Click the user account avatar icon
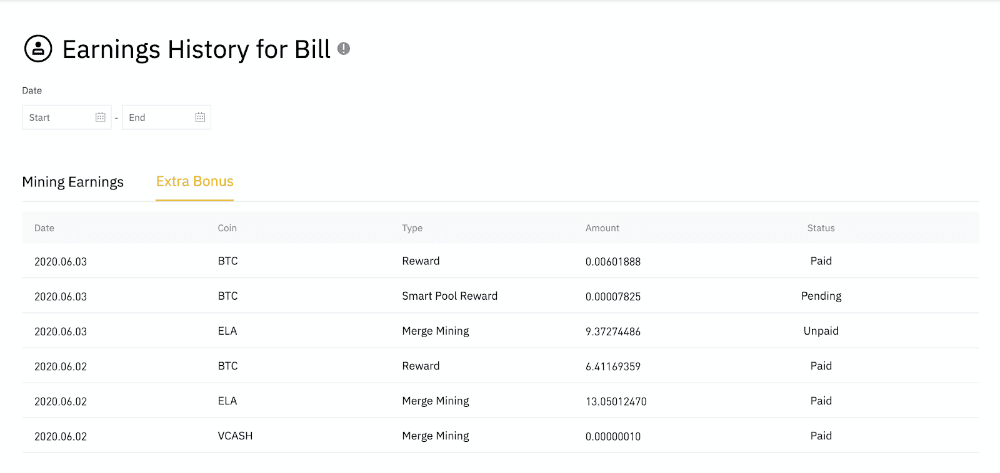The image size is (1000, 473). pos(38,48)
